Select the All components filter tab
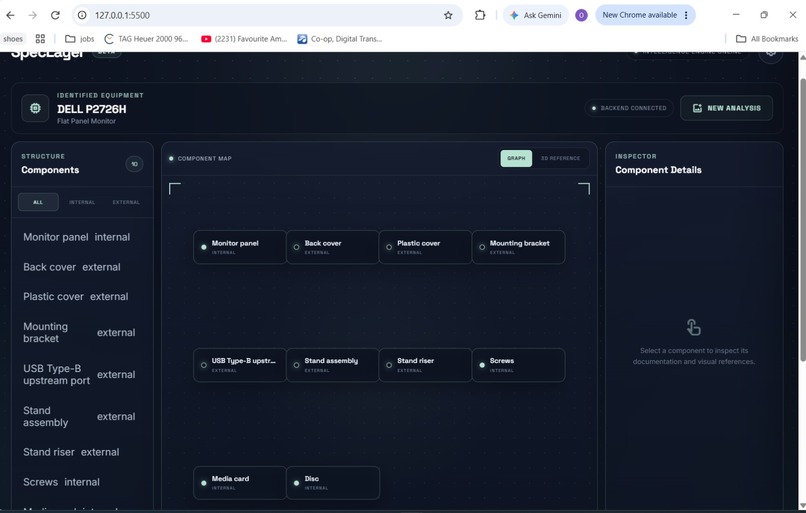Viewport: 806px width, 513px height. [38, 202]
